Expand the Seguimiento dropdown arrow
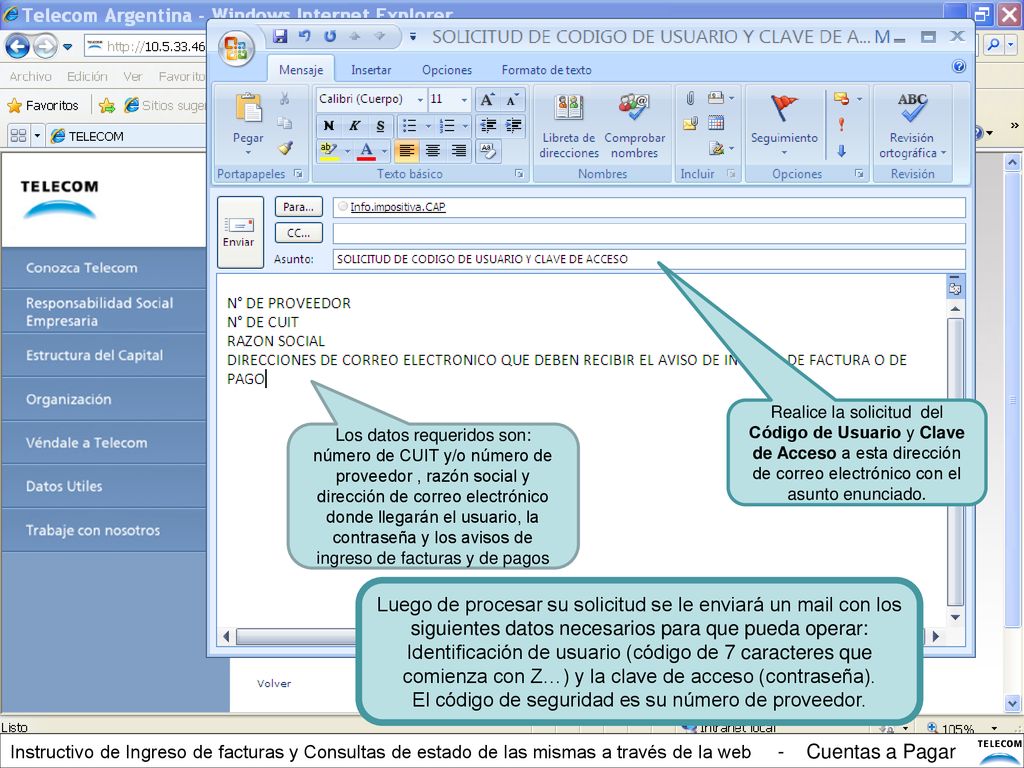Screen dimensions: 1024x768 784,153
